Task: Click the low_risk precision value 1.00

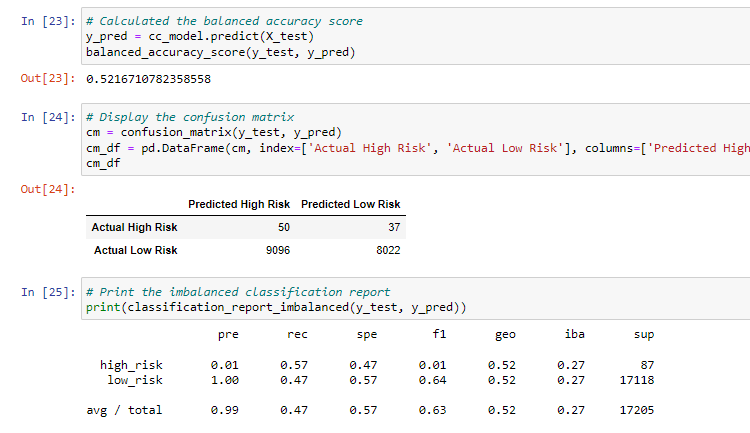Action: tap(225, 380)
